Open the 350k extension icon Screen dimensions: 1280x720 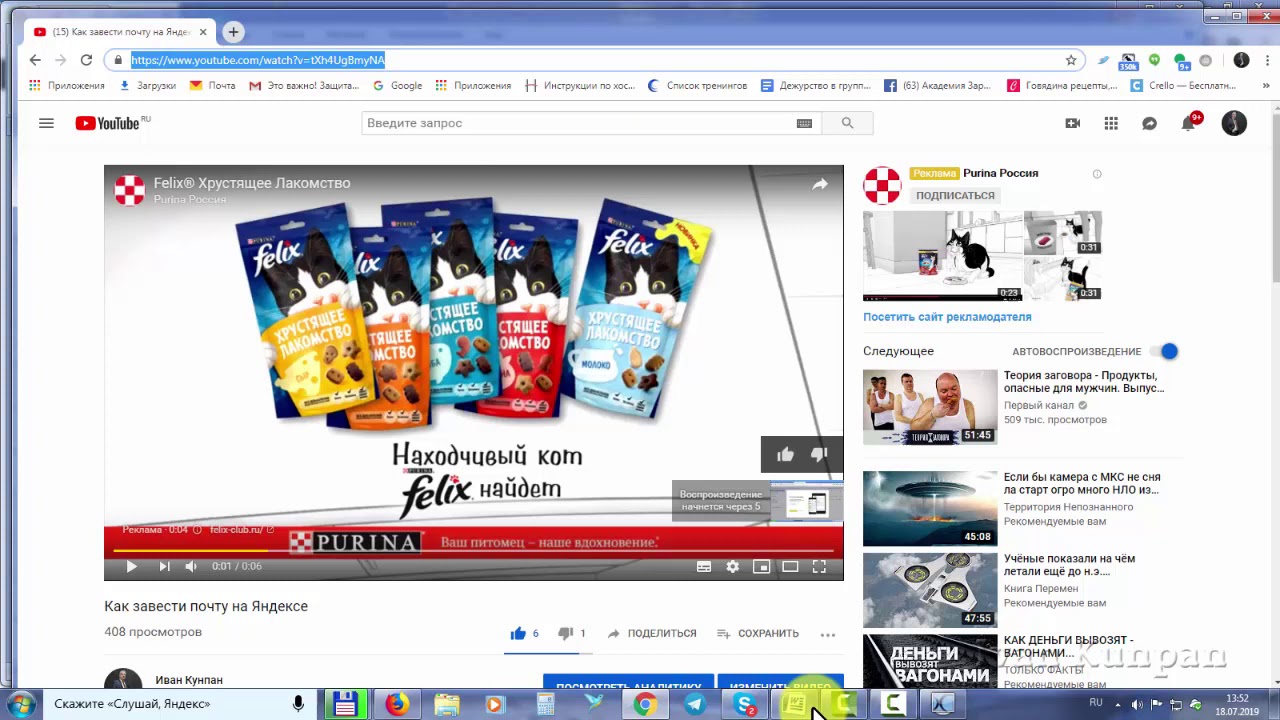pyautogui.click(x=1128, y=61)
